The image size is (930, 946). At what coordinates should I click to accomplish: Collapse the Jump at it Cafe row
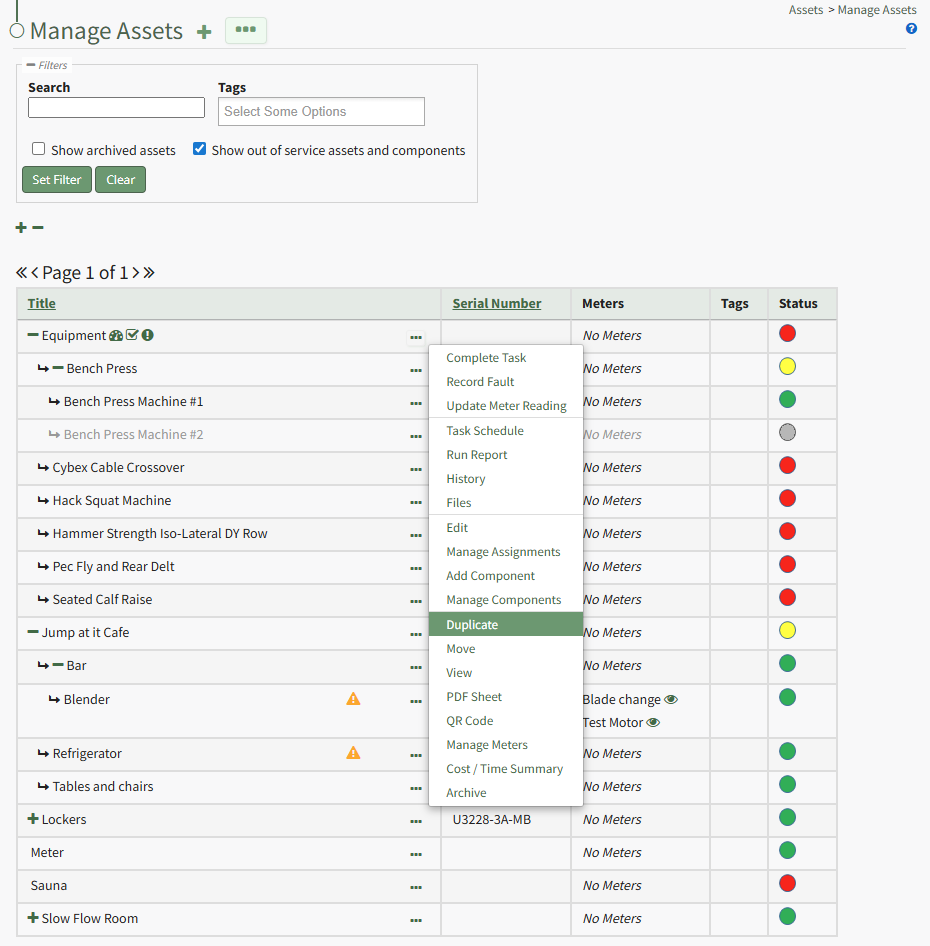pyautogui.click(x=33, y=633)
